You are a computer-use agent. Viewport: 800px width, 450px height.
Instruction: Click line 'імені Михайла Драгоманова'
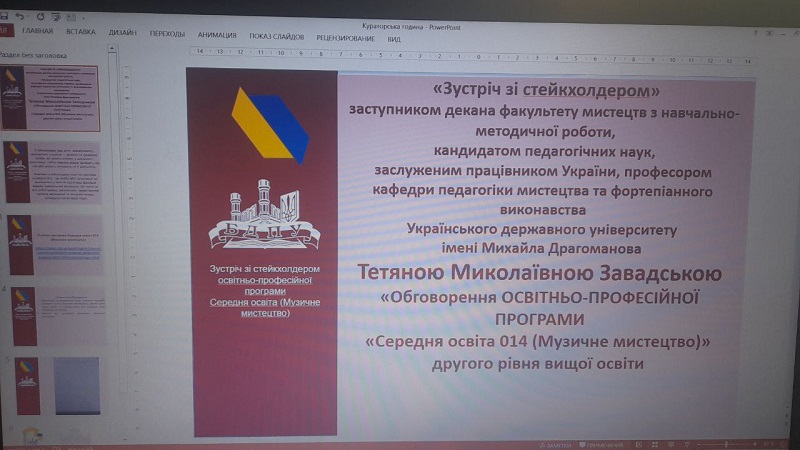click(541, 248)
